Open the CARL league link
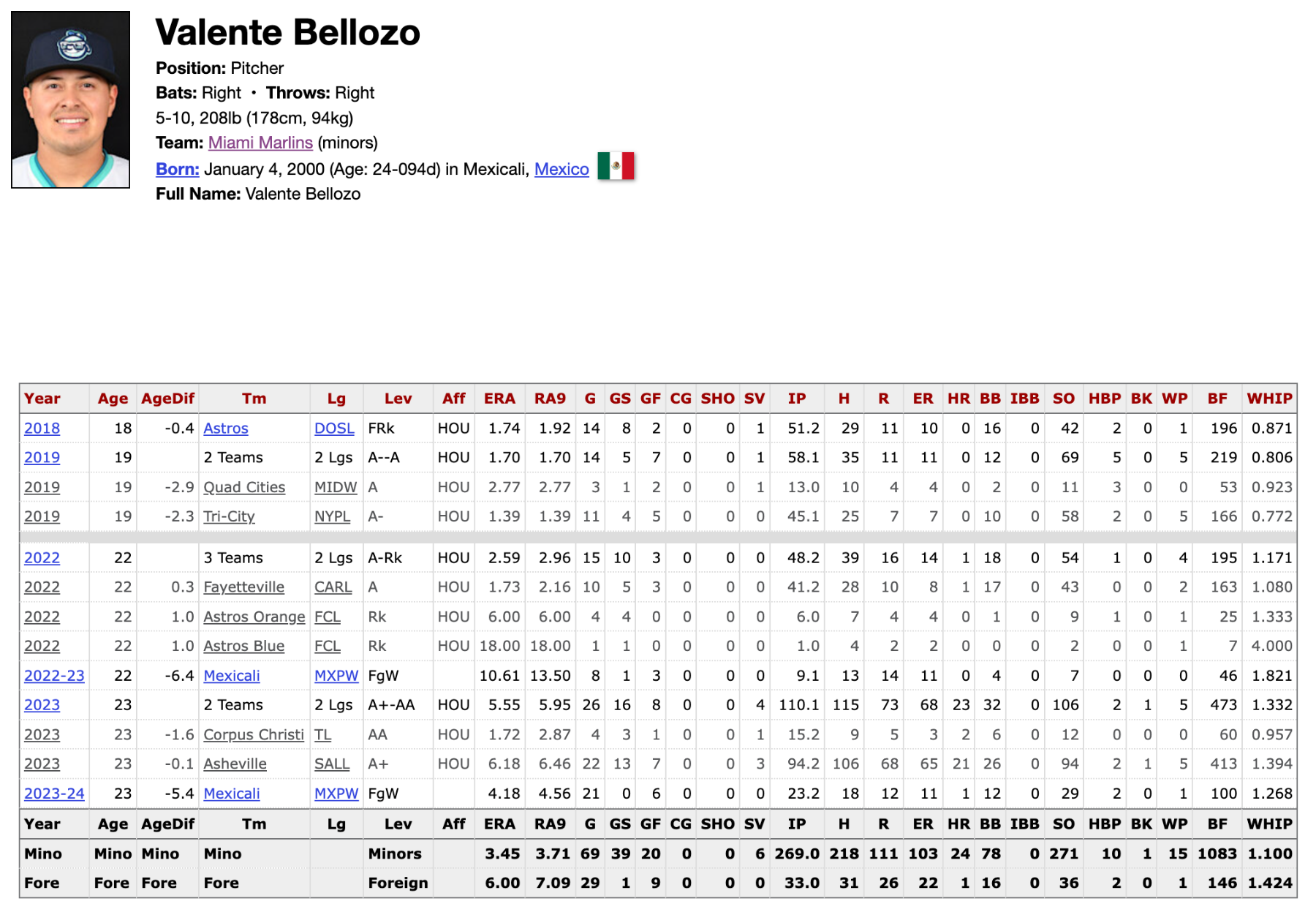The width and height of the screenshot is (1316, 912). (333, 587)
